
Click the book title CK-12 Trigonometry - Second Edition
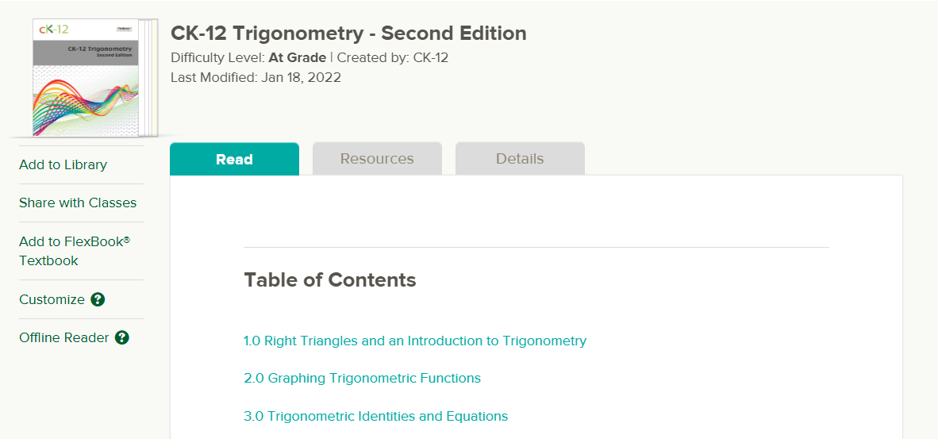[349, 33]
